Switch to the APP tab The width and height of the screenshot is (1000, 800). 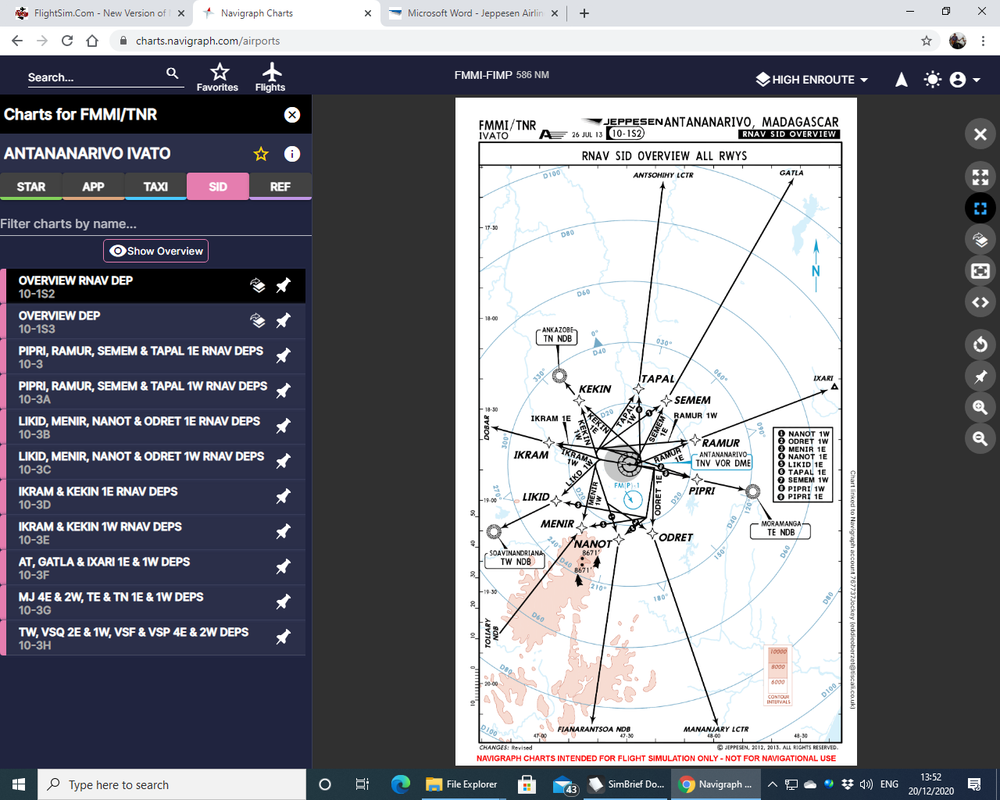click(93, 187)
